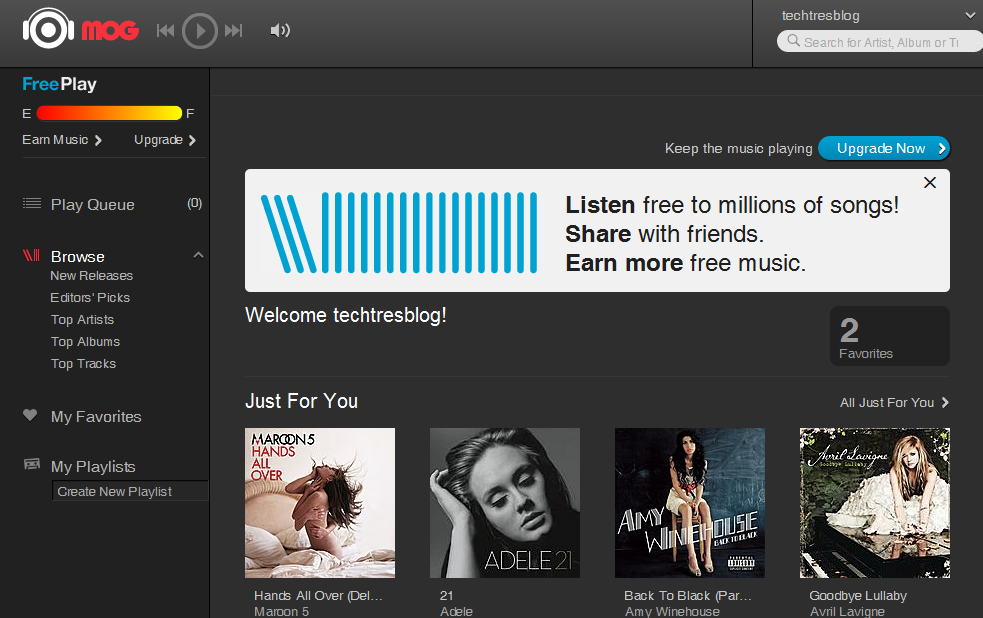Open My Favorites
This screenshot has width=983, height=618.
pos(96,417)
